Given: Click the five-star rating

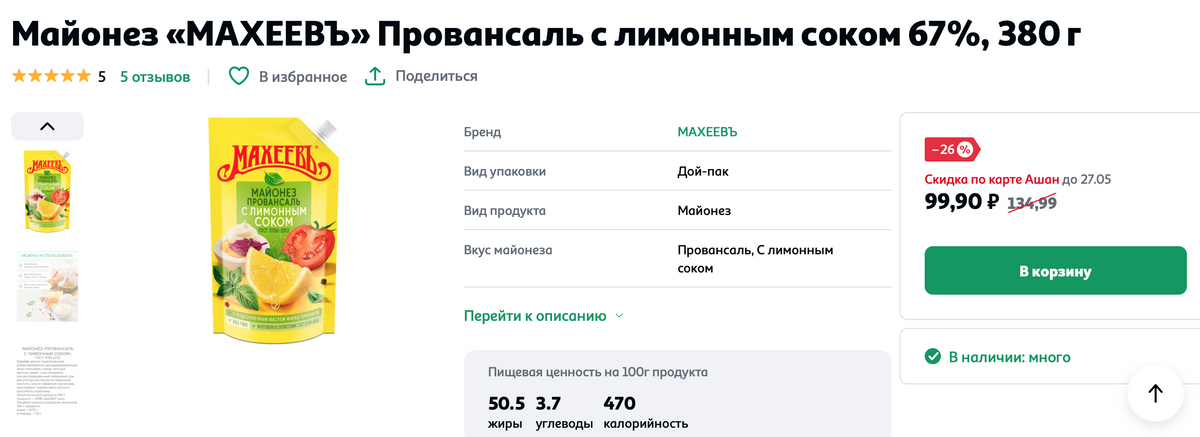Looking at the screenshot, I should 51,76.
